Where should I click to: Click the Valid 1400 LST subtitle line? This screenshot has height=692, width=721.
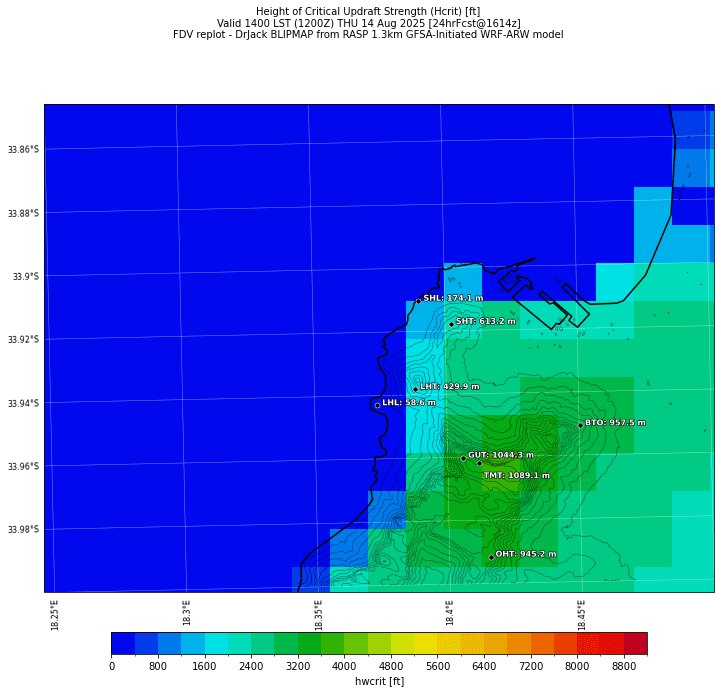point(368,23)
